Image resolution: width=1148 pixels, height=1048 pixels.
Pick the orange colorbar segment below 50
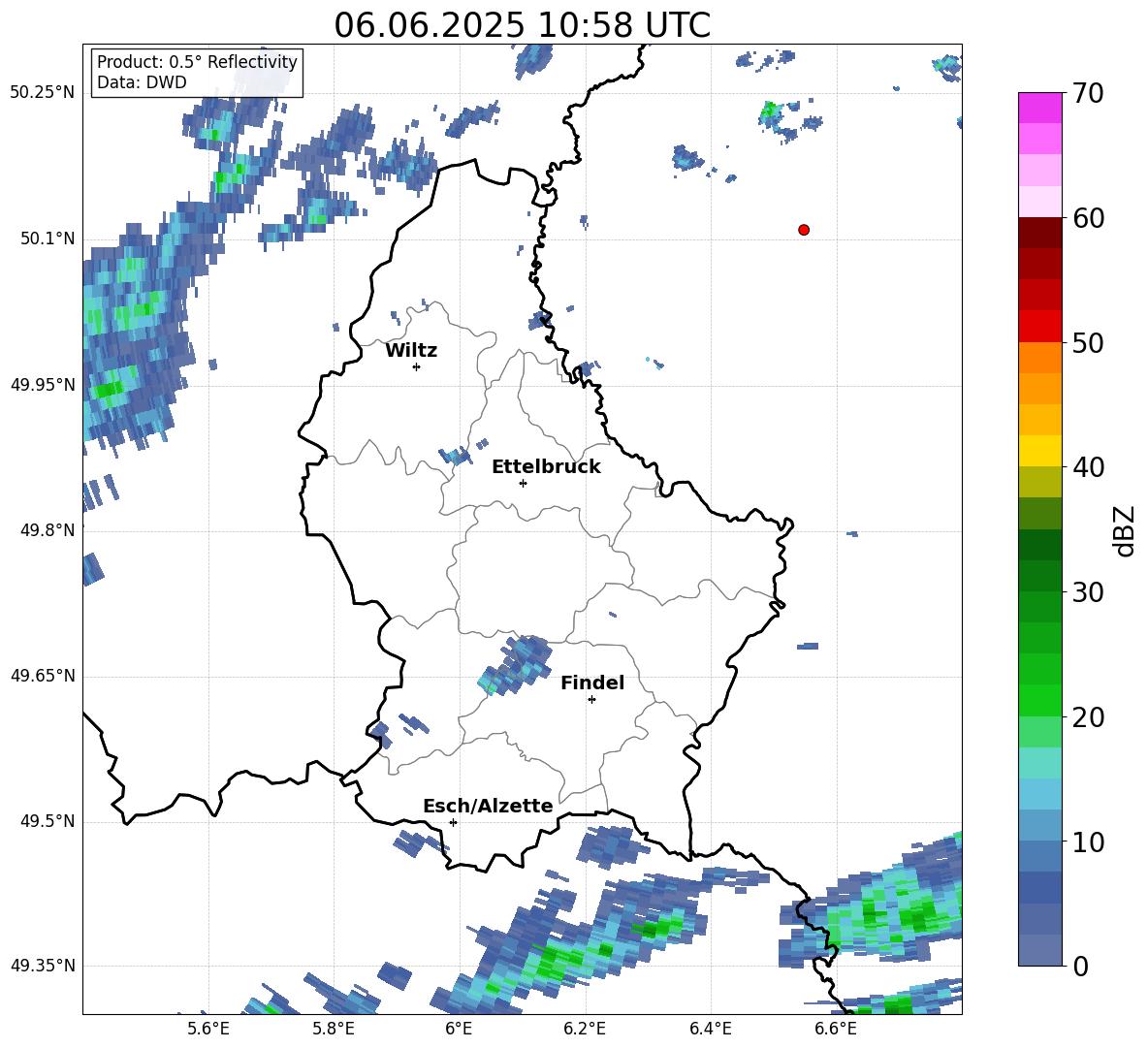pos(1039,358)
